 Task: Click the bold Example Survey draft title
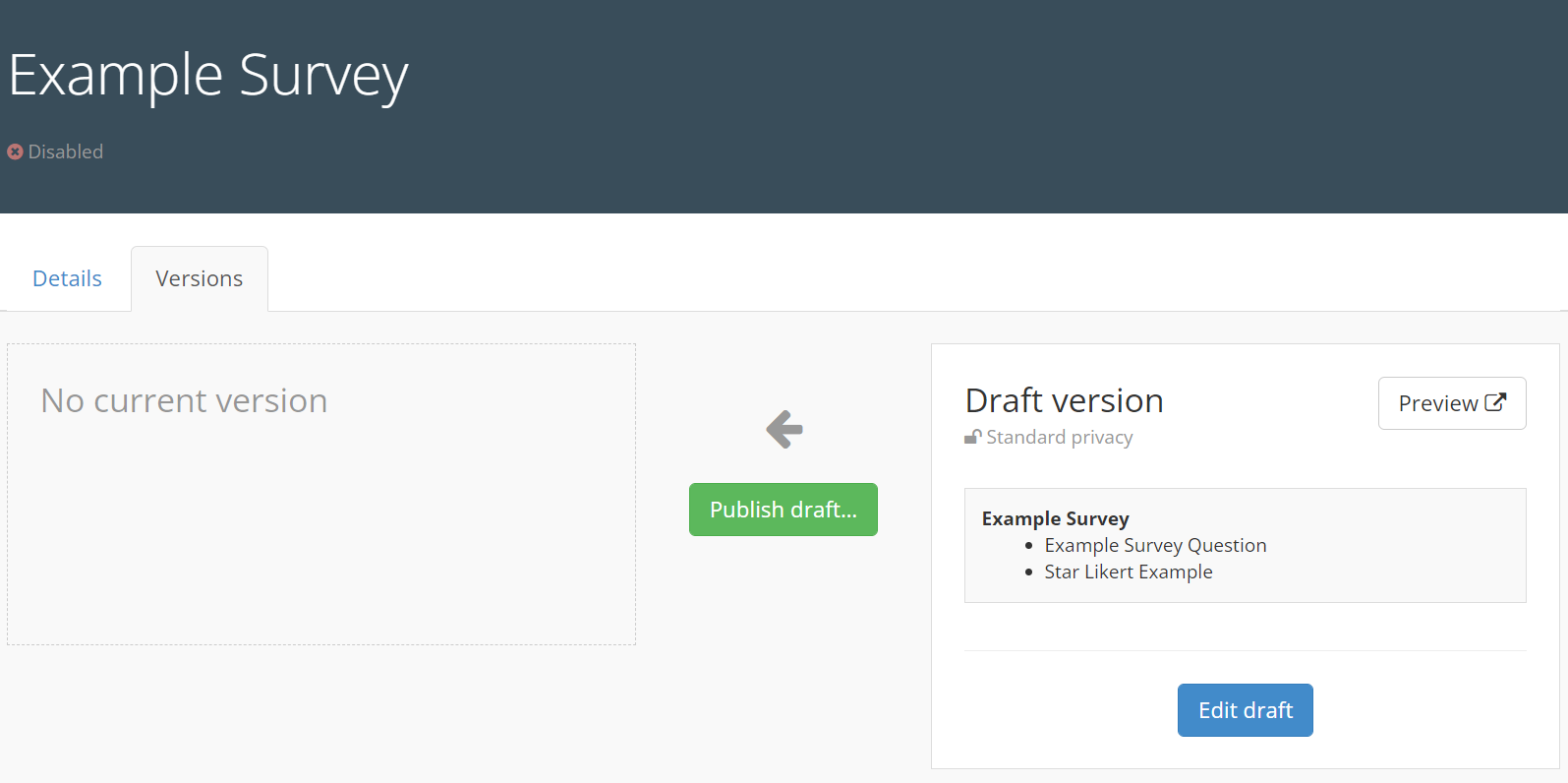point(1055,518)
